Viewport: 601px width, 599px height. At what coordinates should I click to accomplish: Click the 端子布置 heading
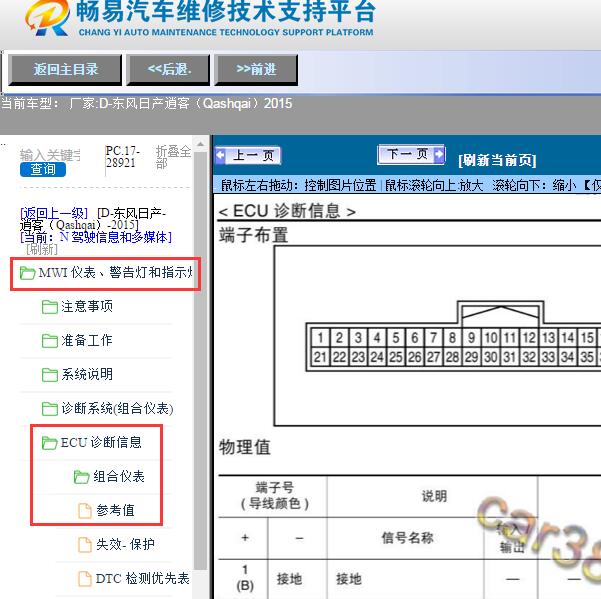point(253,235)
